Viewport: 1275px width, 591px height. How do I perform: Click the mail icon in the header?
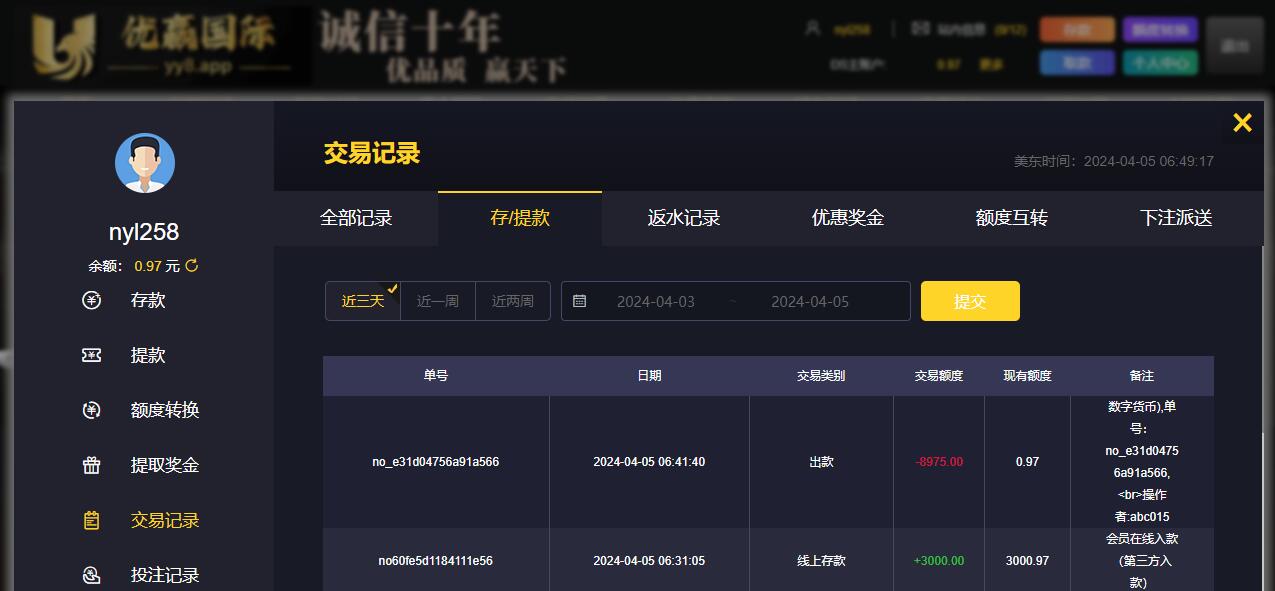(x=920, y=29)
